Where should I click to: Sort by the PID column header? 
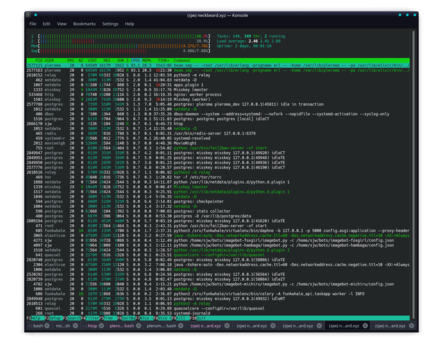(x=39, y=61)
